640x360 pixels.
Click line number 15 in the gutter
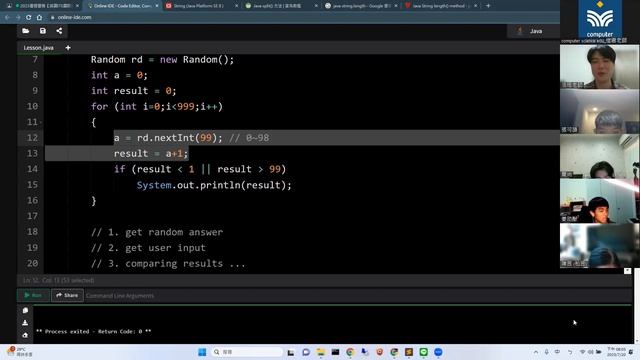(x=32, y=185)
